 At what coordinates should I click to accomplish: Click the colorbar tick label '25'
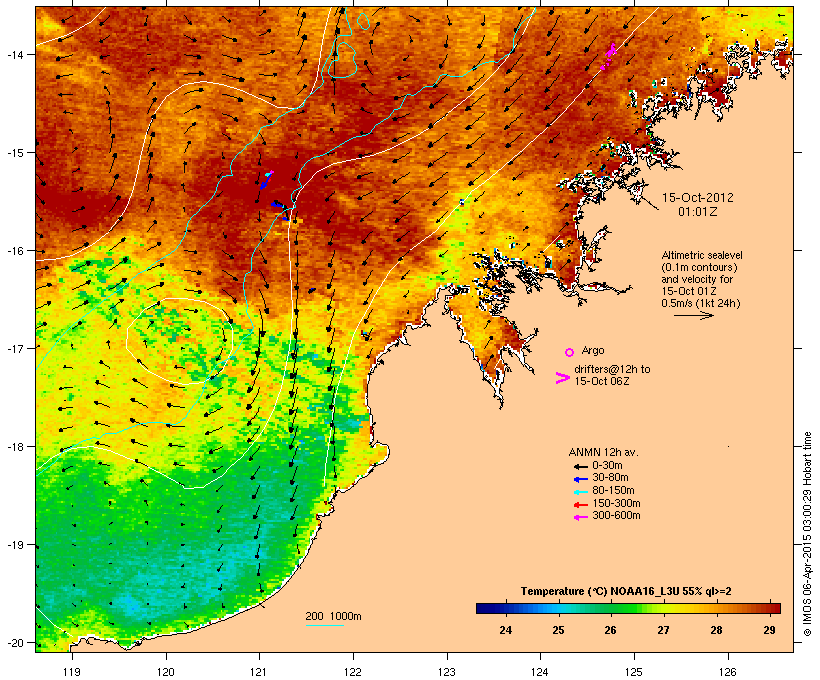pyautogui.click(x=558, y=630)
